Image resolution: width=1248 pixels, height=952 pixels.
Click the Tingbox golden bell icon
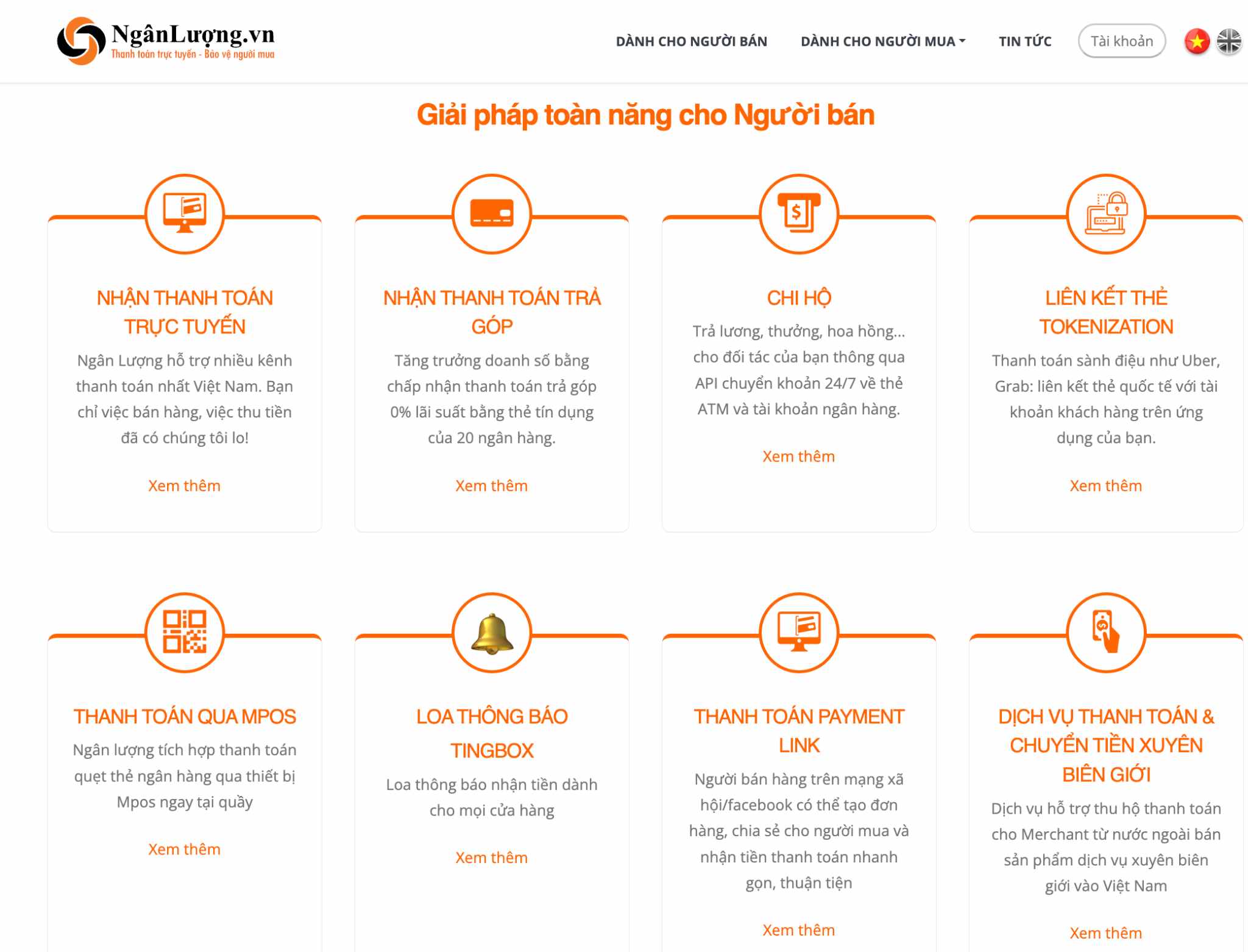[x=492, y=632]
